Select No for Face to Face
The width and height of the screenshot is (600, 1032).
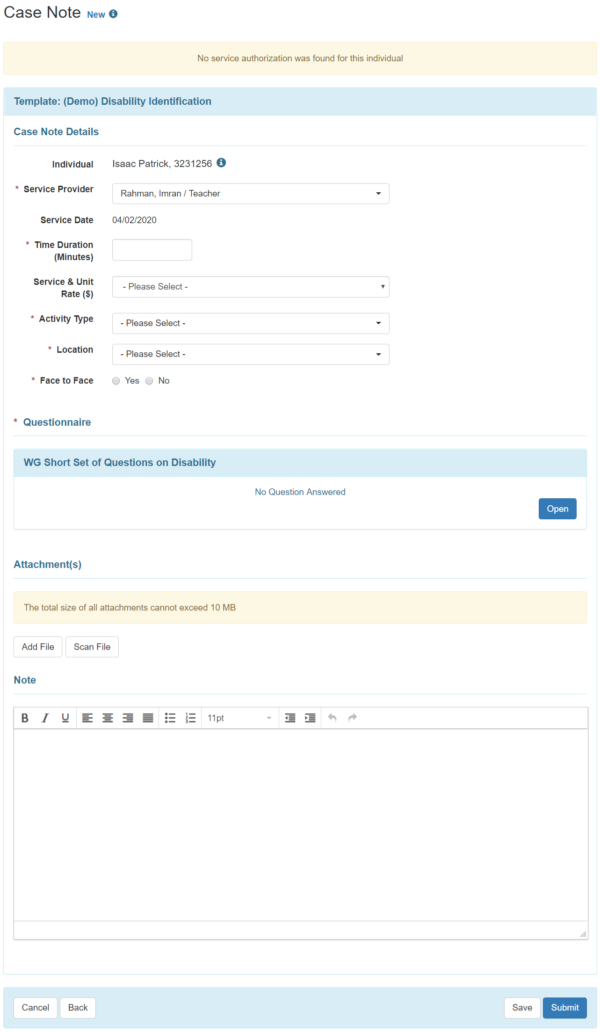coord(149,380)
